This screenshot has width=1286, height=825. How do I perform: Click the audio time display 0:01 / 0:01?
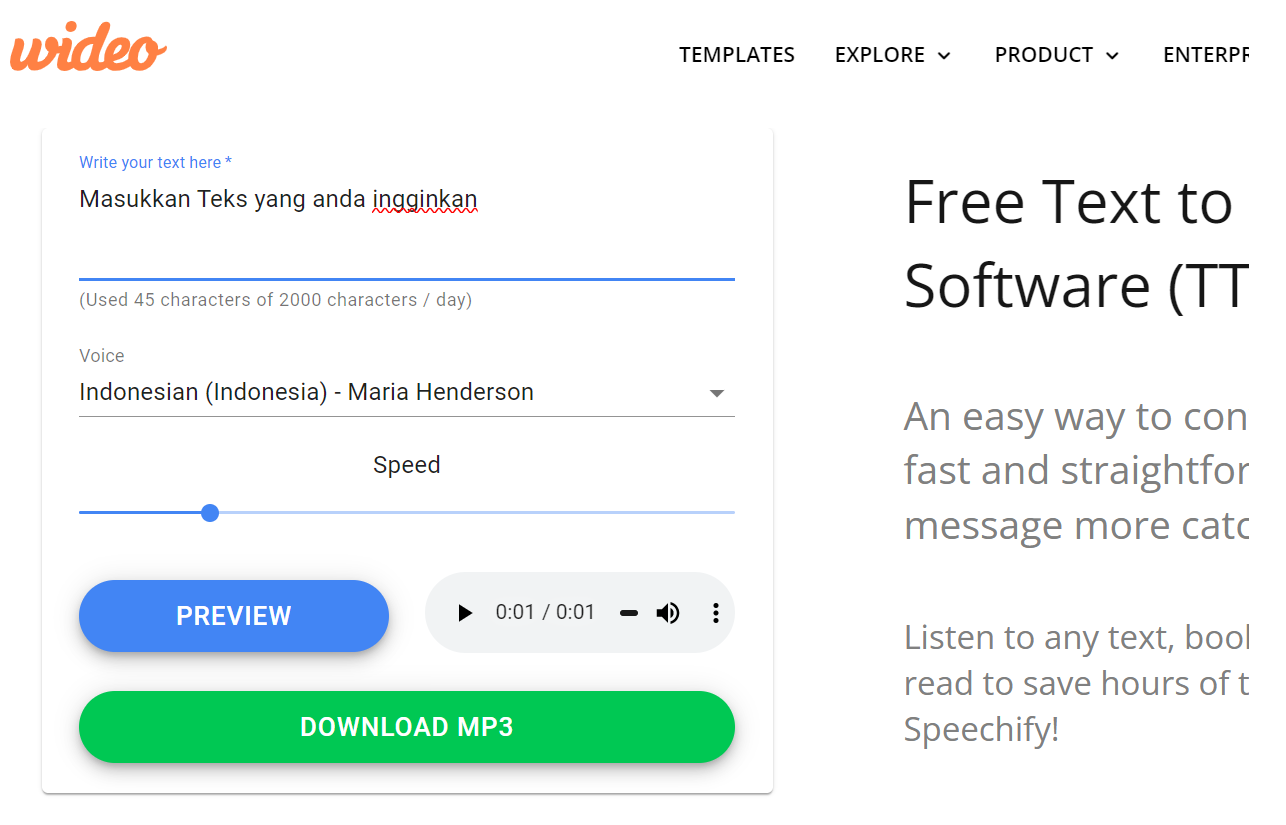pyautogui.click(x=545, y=613)
